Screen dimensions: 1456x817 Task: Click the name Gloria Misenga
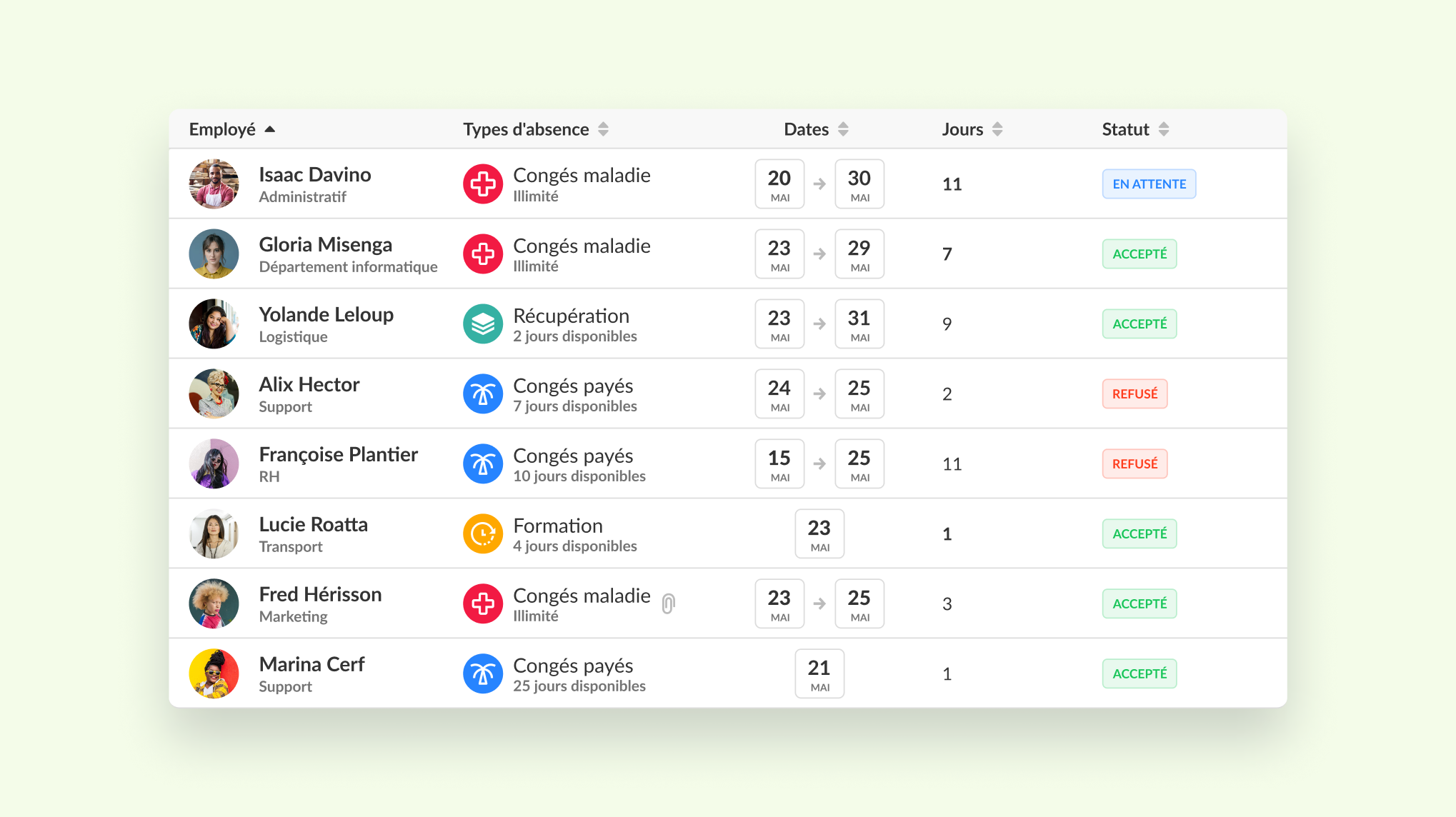326,245
